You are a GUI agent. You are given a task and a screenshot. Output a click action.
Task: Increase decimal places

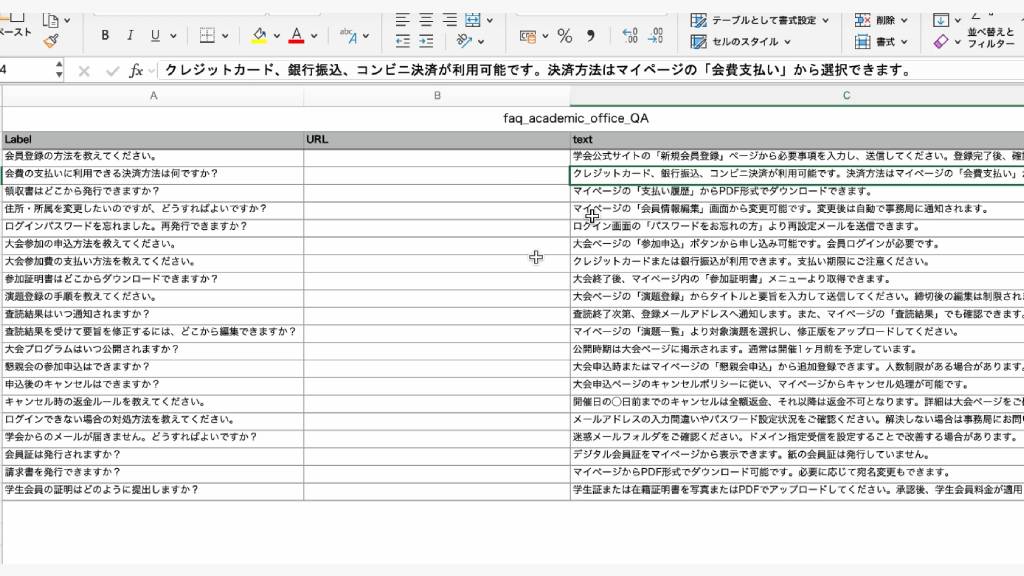(x=630, y=36)
